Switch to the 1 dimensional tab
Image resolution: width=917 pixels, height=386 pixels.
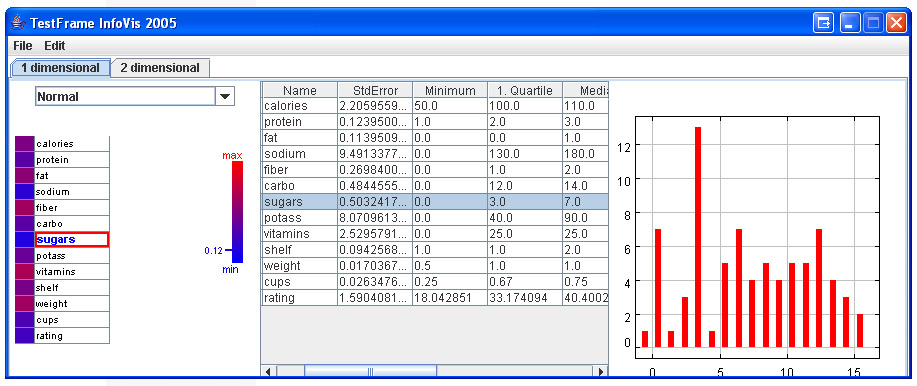[60, 68]
